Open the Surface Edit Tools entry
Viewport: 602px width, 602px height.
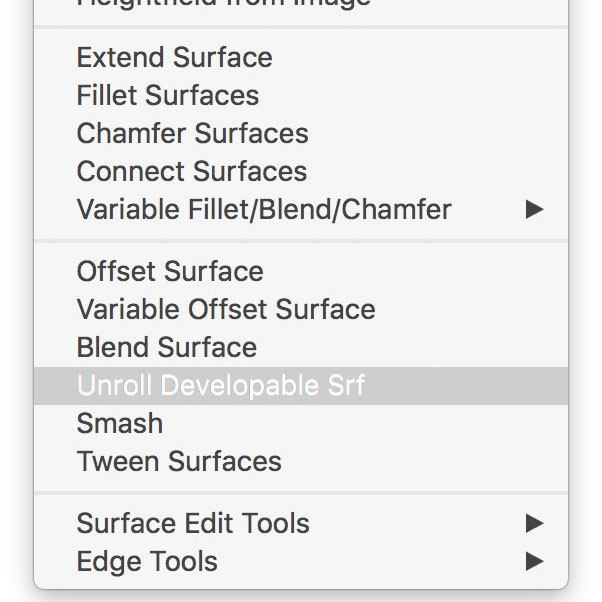click(x=301, y=523)
